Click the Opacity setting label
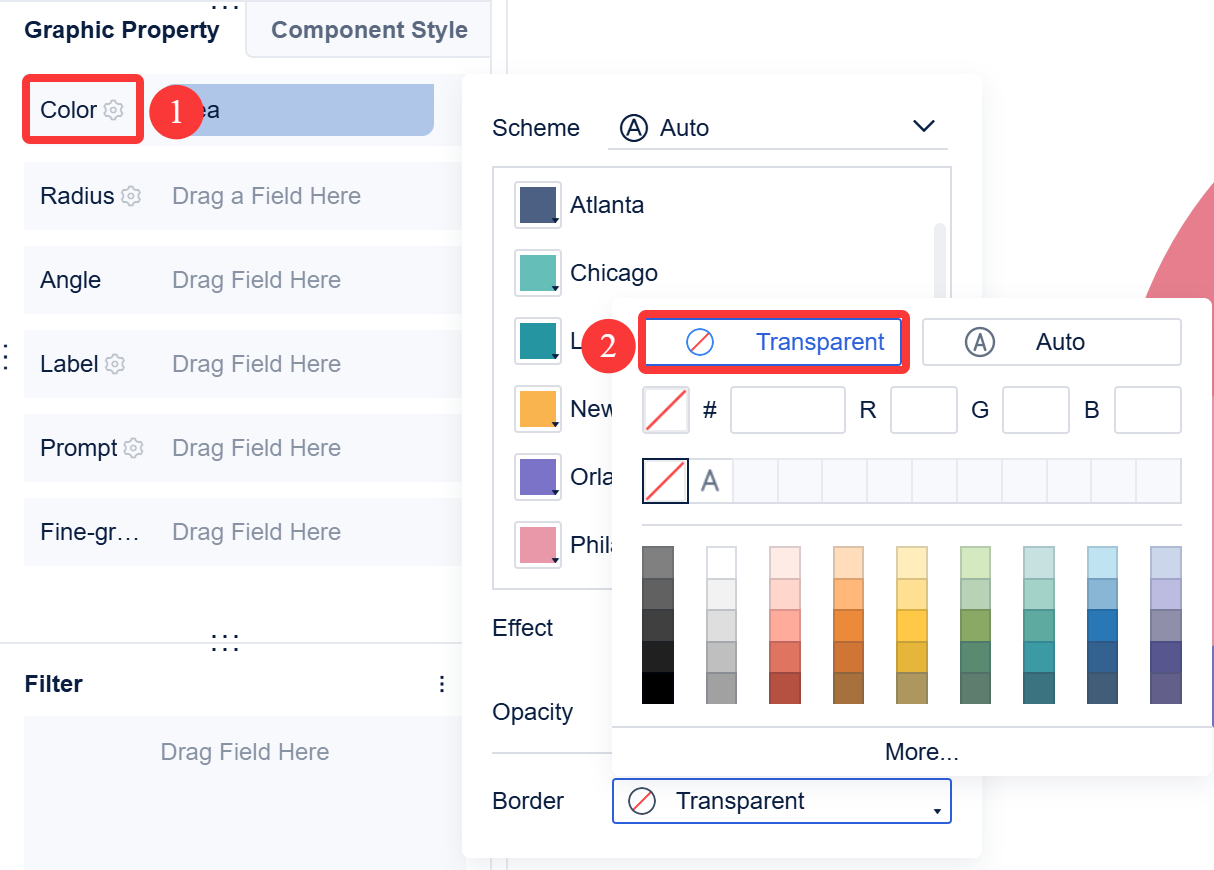The height and width of the screenshot is (870, 1214). pyautogui.click(x=533, y=712)
